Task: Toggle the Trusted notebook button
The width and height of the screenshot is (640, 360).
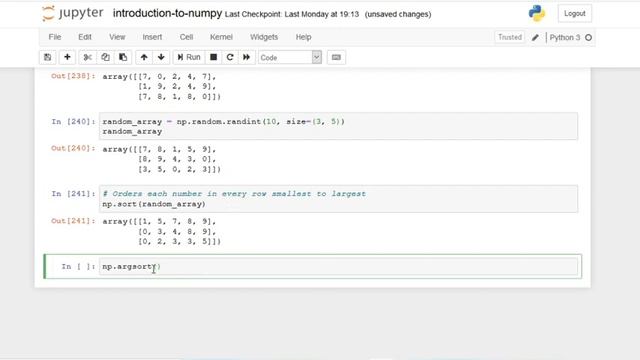Action: coord(510,37)
